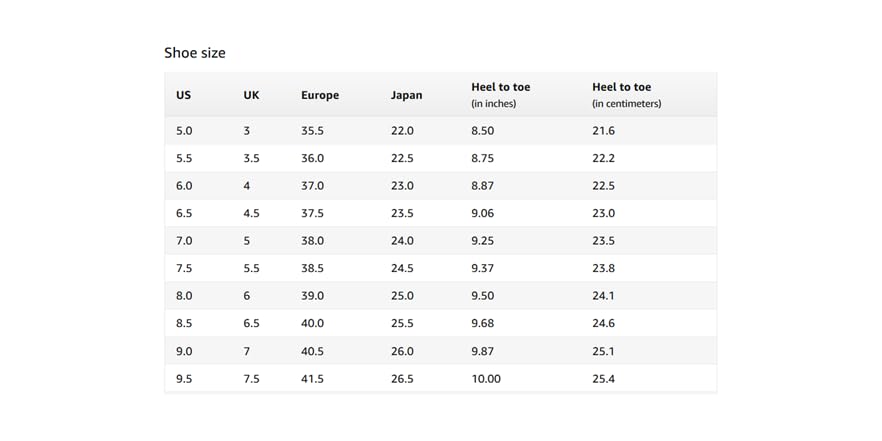Select the UK size 4.5 cell
The height and width of the screenshot is (441, 882).
point(252,213)
